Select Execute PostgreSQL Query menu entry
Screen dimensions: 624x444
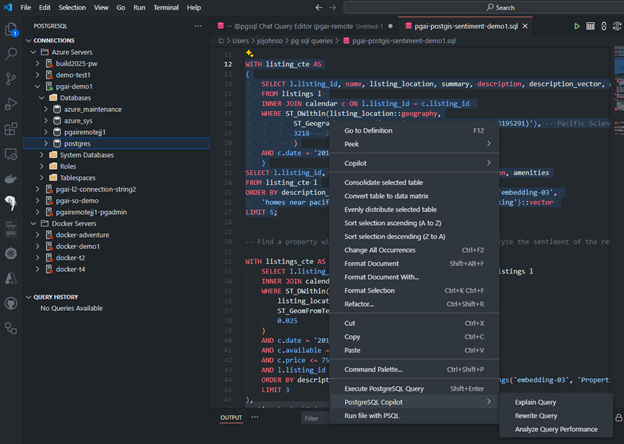coord(384,388)
